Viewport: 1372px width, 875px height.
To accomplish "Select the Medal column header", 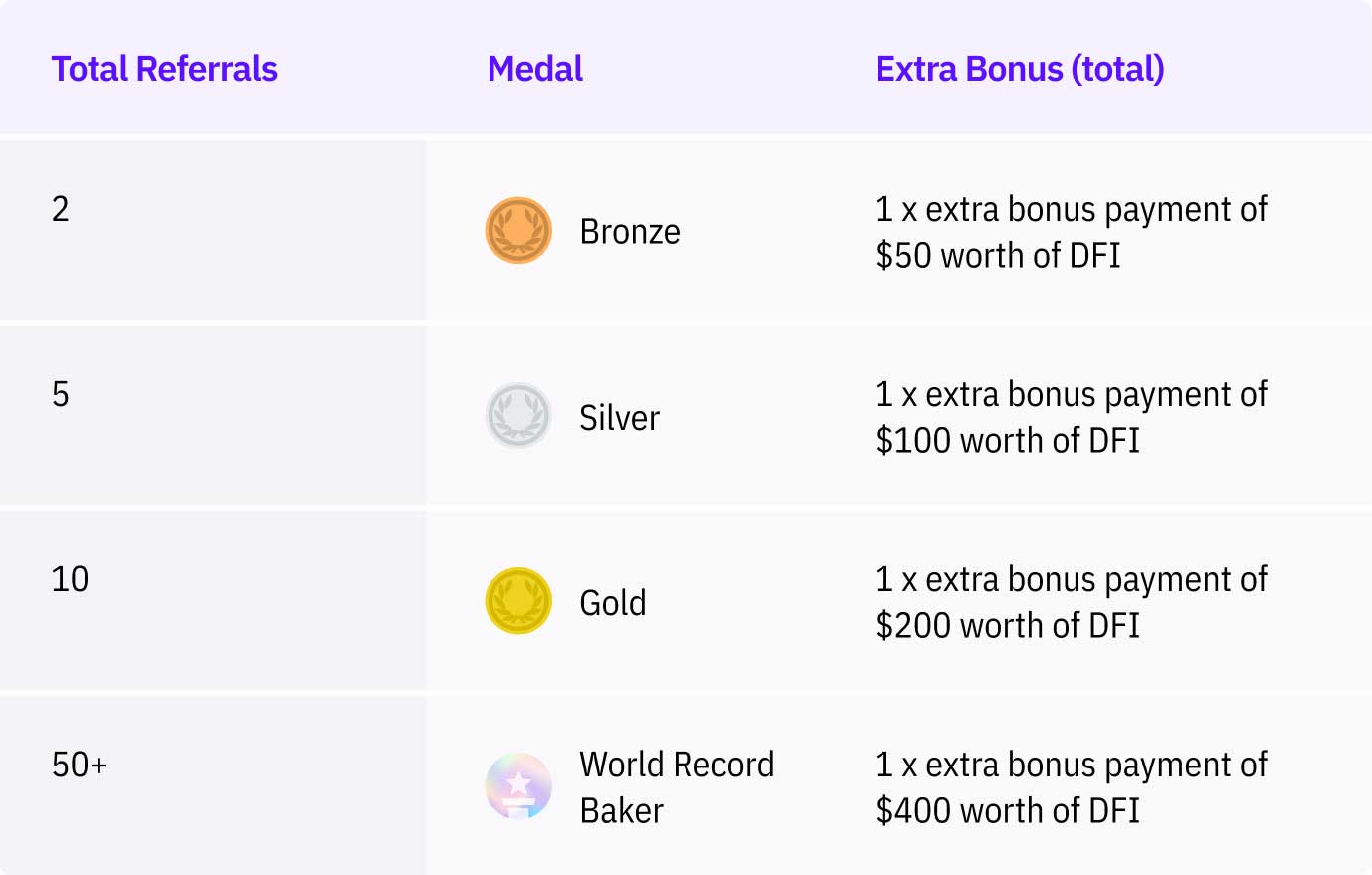I will tap(535, 69).
